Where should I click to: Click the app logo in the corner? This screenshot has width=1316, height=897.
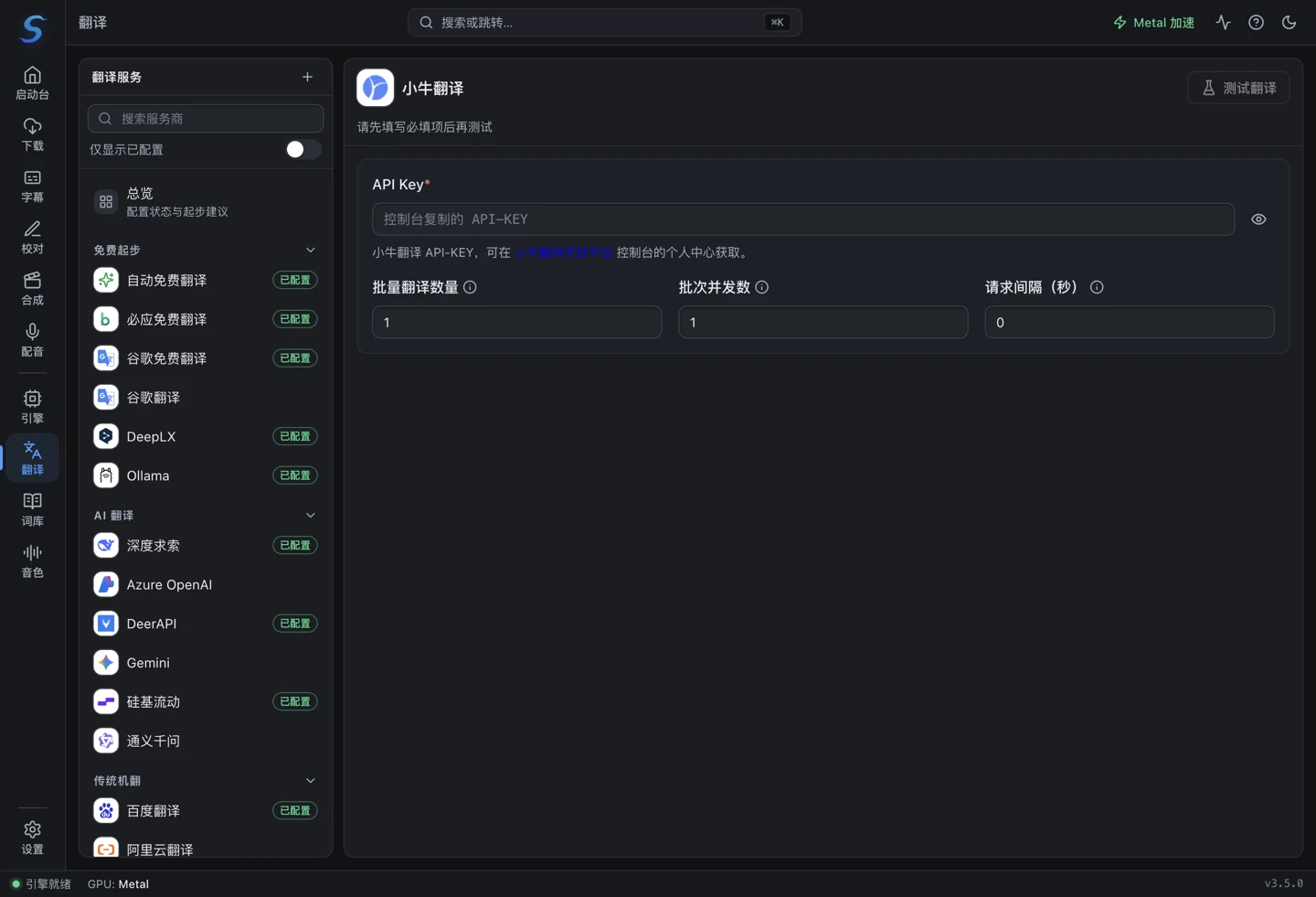[32, 28]
